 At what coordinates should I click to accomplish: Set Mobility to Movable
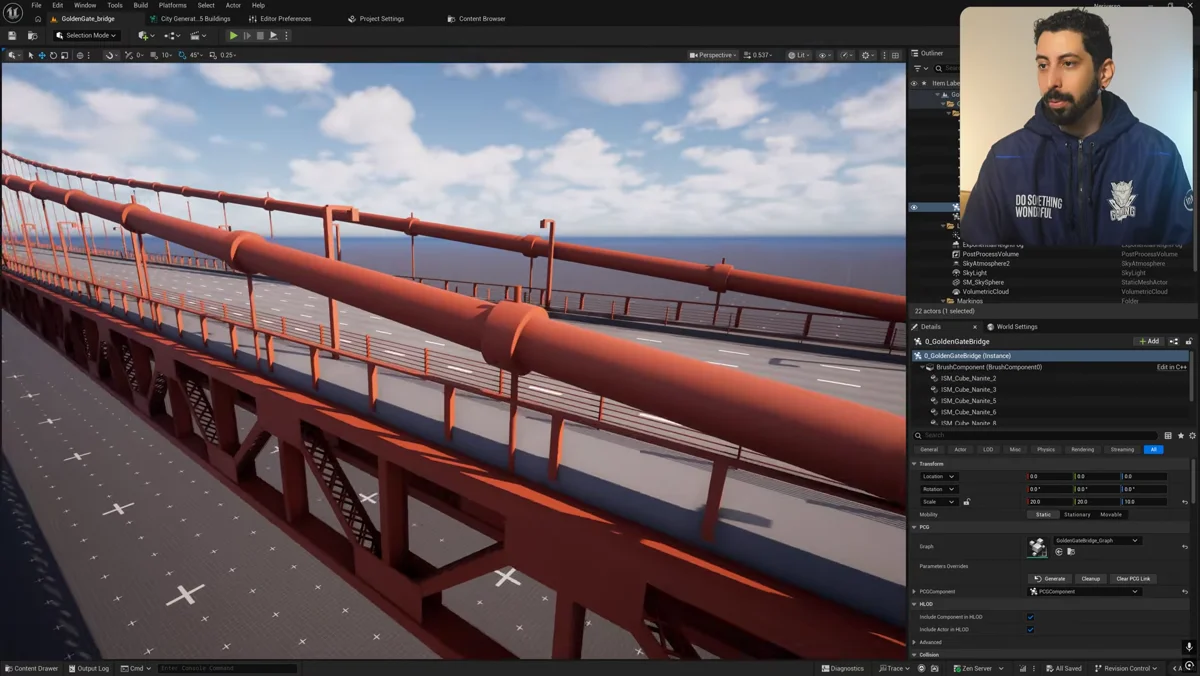pyautogui.click(x=1111, y=515)
